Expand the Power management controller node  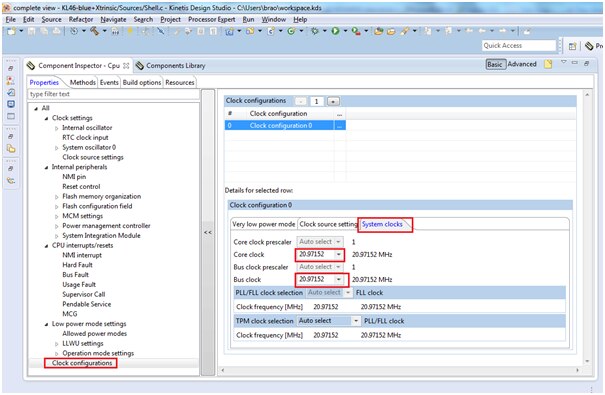click(x=56, y=226)
